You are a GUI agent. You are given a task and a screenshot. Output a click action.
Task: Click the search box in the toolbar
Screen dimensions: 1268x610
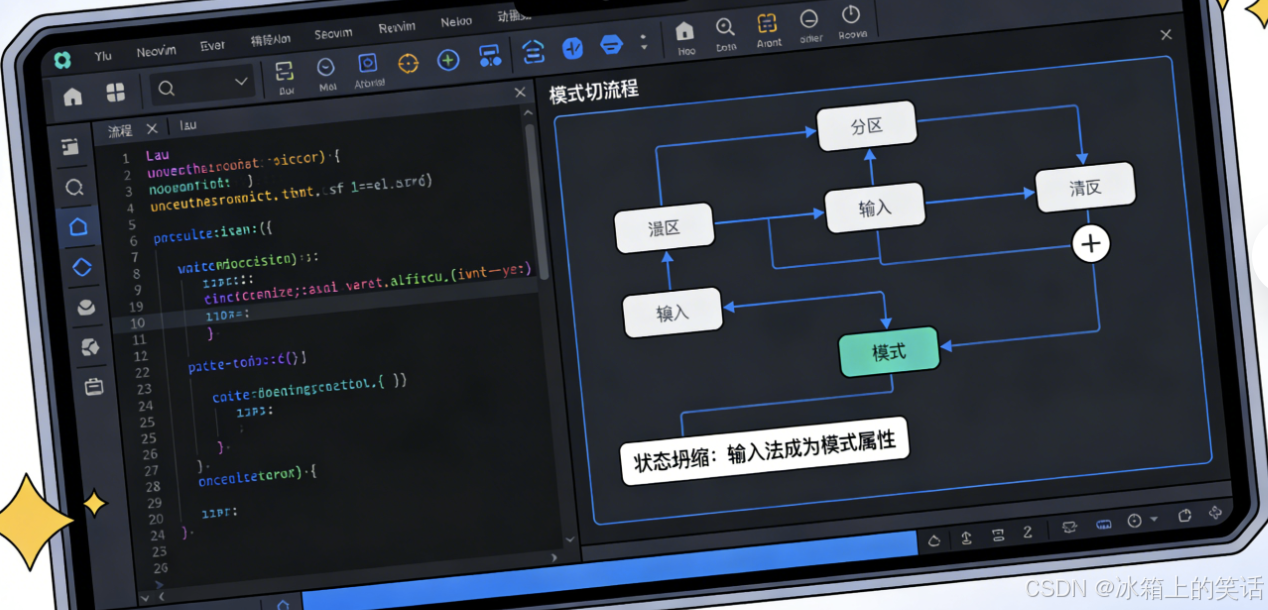click(202, 85)
